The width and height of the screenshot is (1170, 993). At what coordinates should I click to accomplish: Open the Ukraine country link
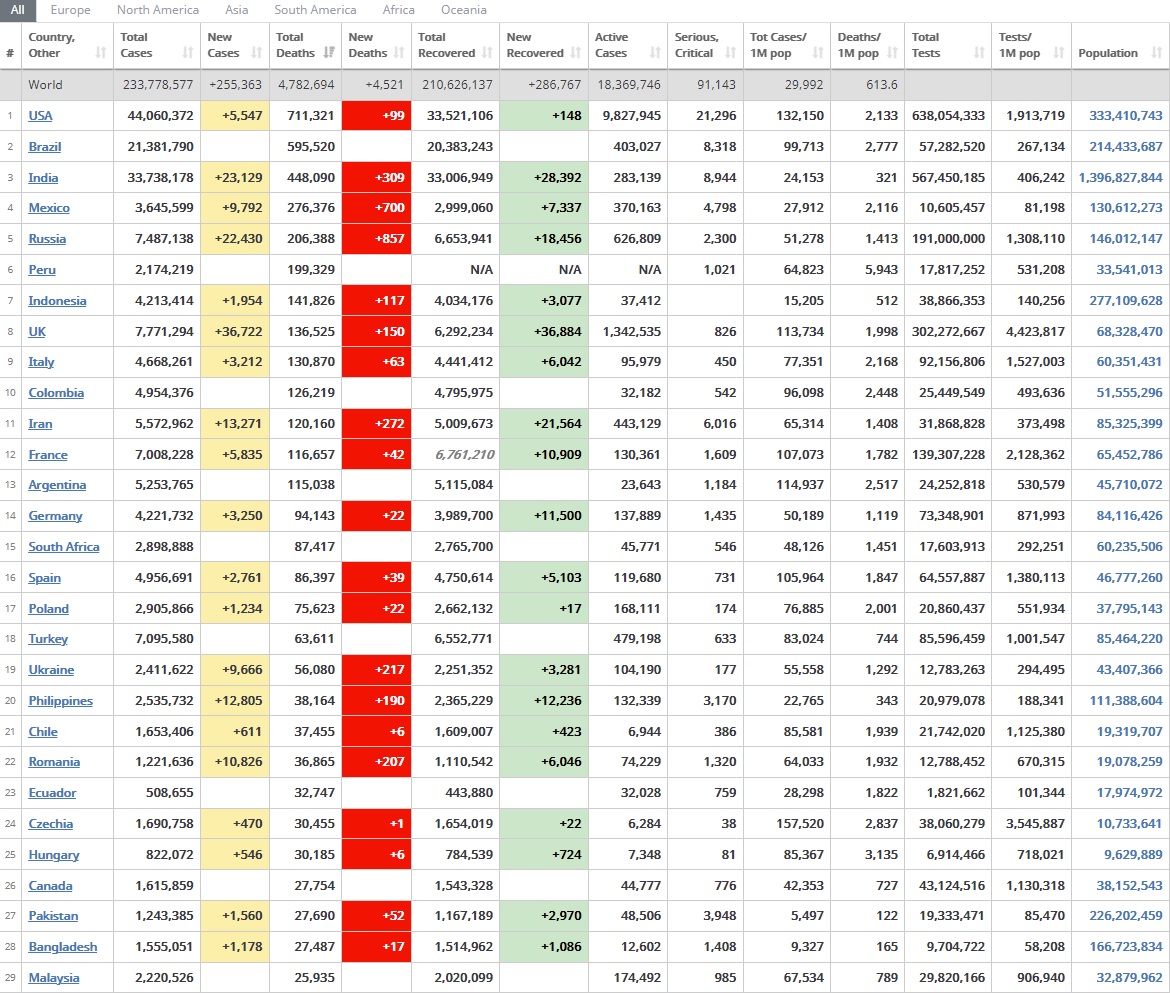pyautogui.click(x=51, y=670)
